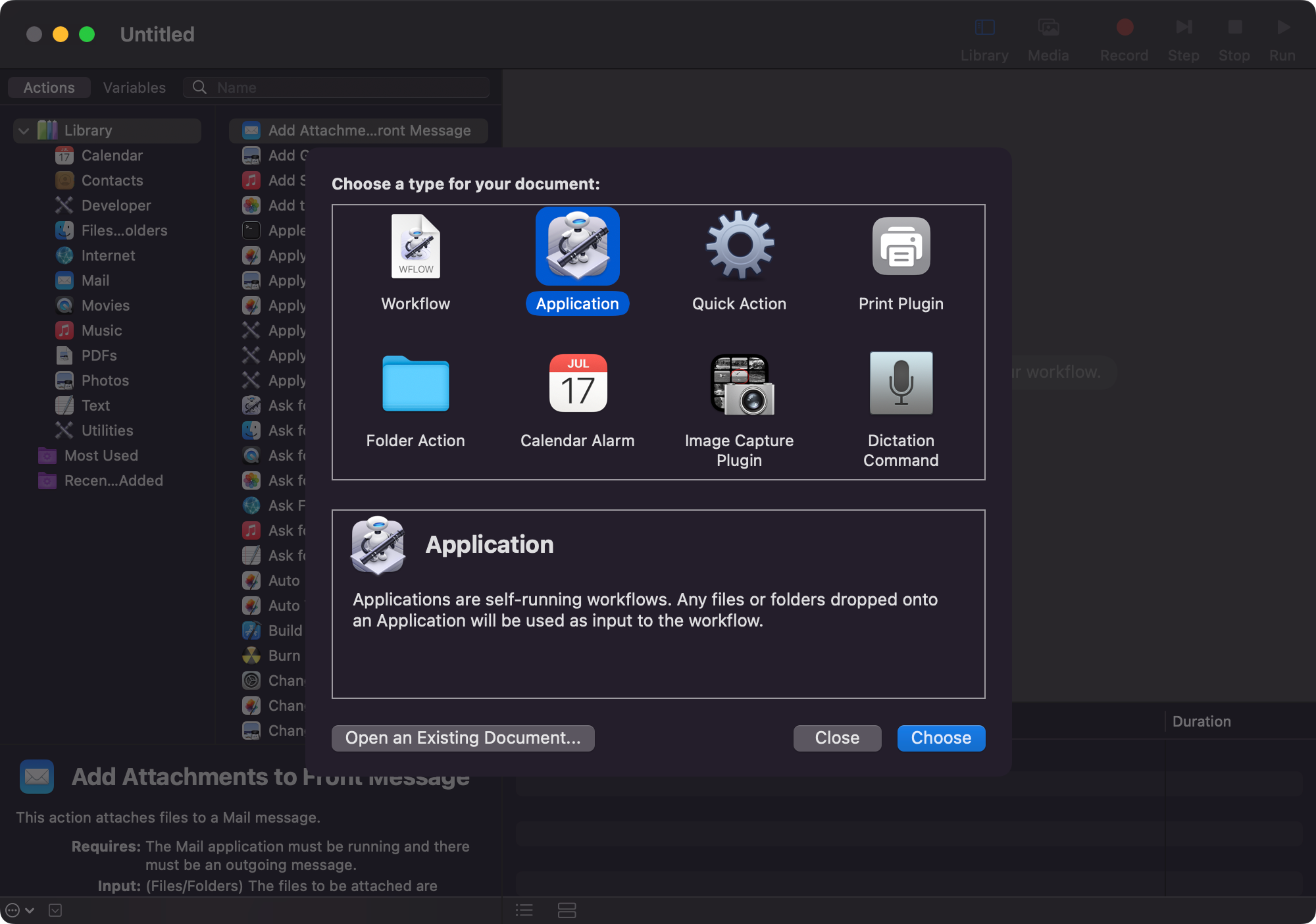
Task: Select the Print Plugin printer icon
Action: click(x=901, y=247)
